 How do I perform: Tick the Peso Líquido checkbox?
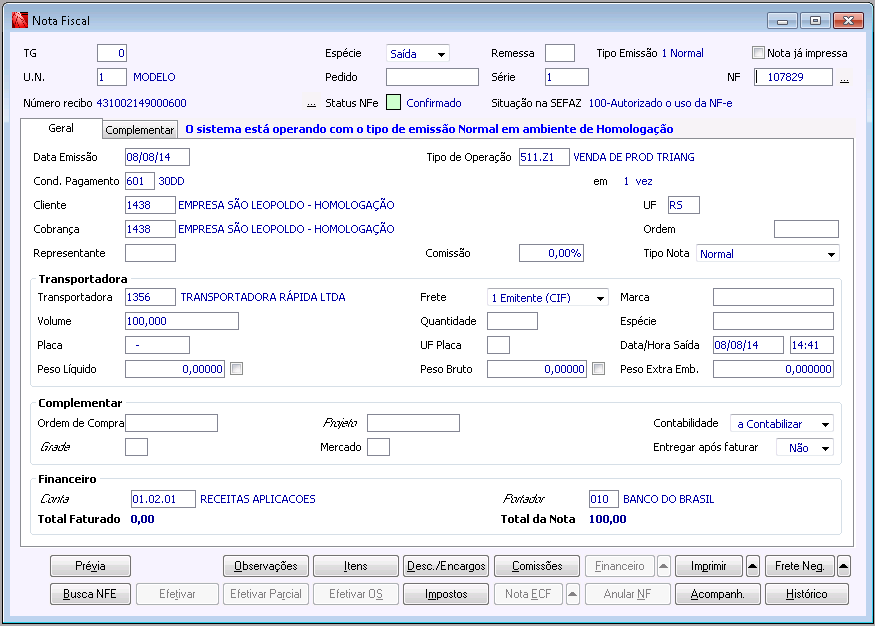237,369
